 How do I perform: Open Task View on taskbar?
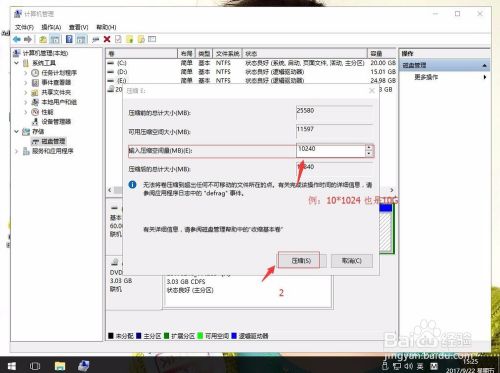(x=35, y=366)
